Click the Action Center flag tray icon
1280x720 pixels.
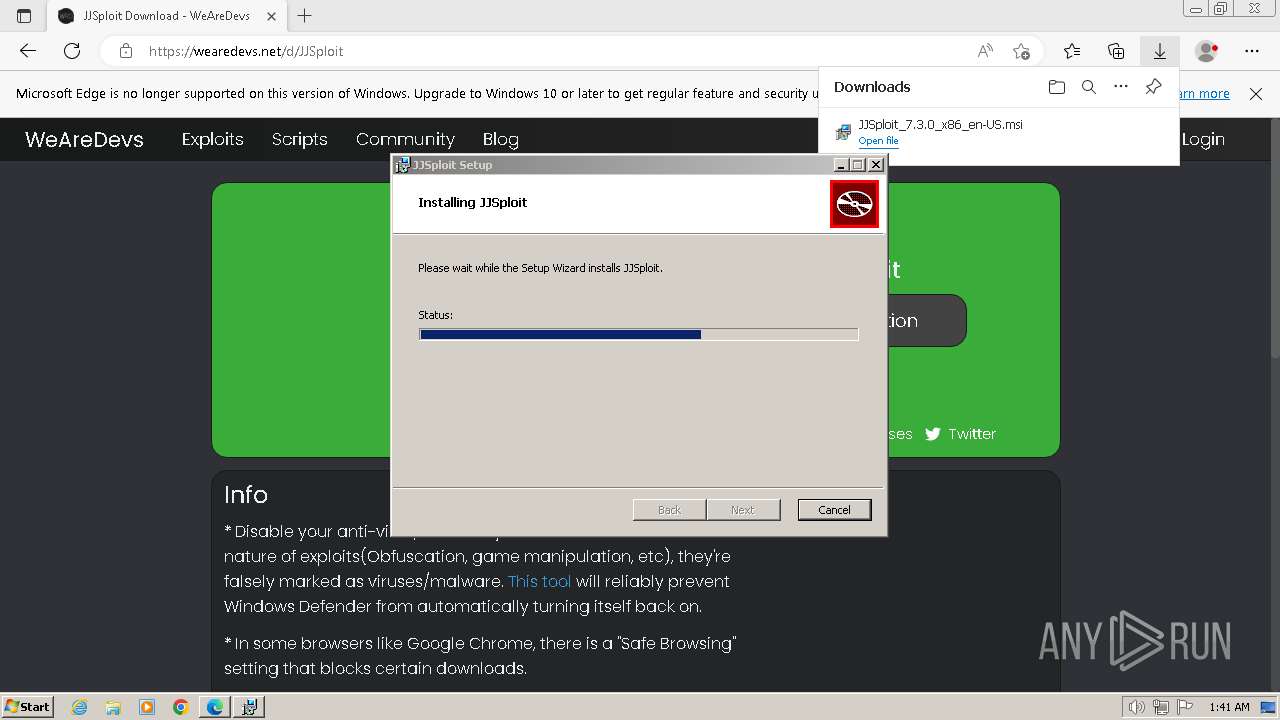(1184, 707)
